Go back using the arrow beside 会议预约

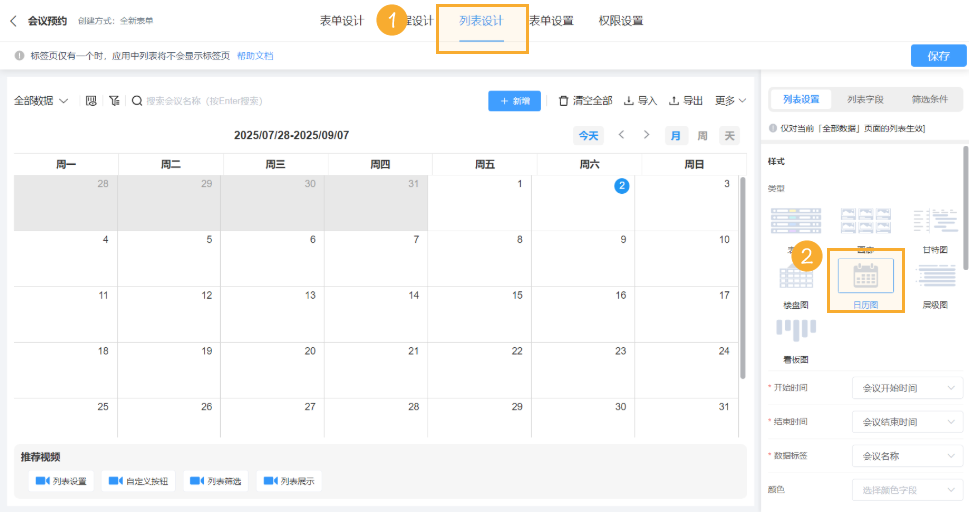tap(13, 20)
